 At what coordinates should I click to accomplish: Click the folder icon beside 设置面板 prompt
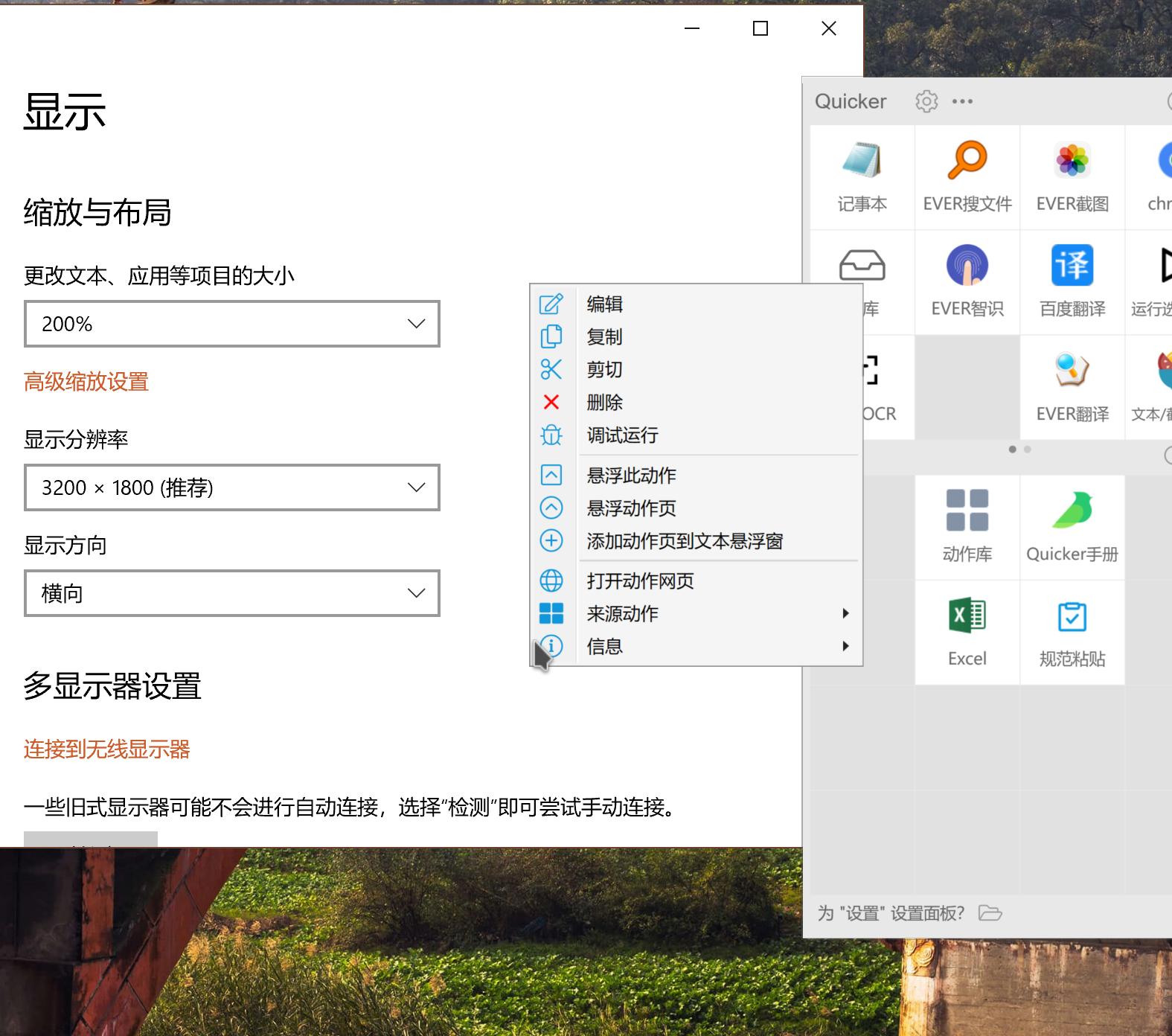pyautogui.click(x=990, y=912)
